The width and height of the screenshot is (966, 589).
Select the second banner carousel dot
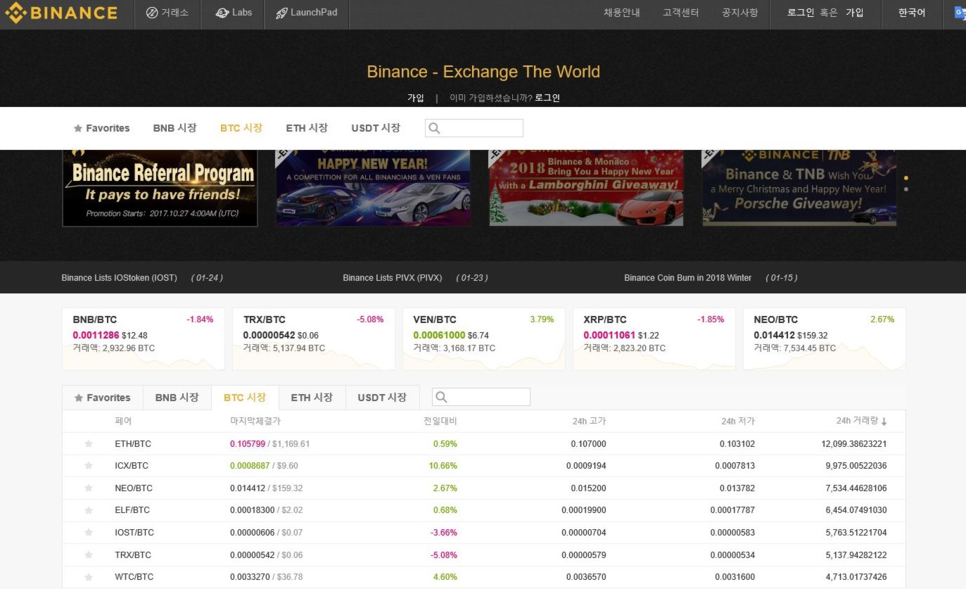point(906,189)
